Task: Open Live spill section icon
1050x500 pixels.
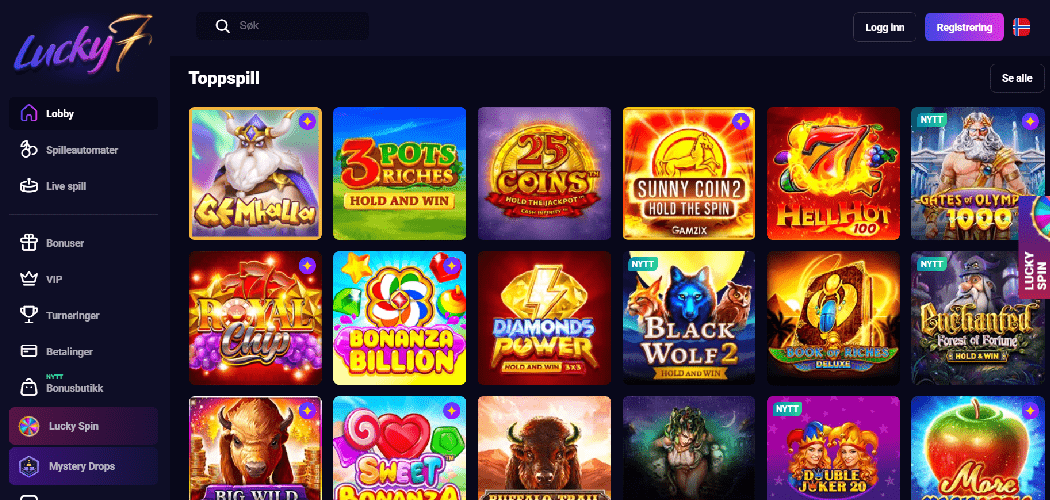Action: point(28,186)
